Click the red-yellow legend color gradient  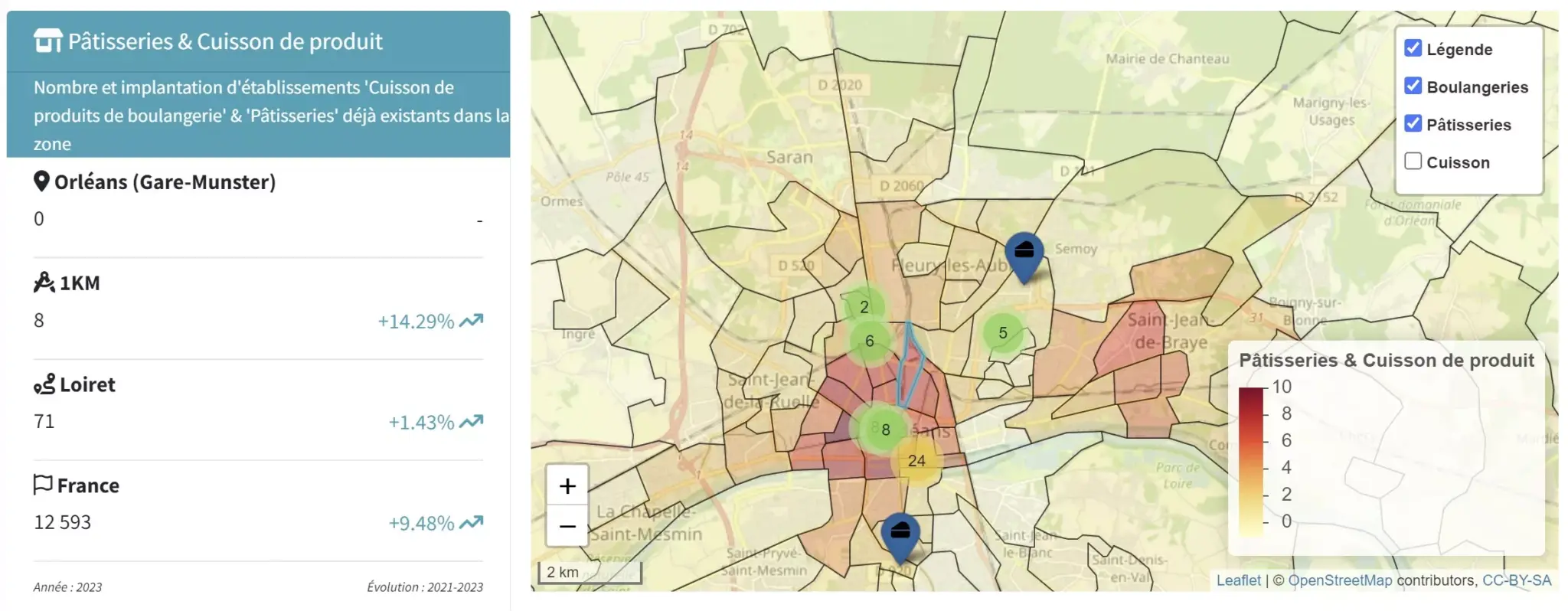(x=1251, y=459)
